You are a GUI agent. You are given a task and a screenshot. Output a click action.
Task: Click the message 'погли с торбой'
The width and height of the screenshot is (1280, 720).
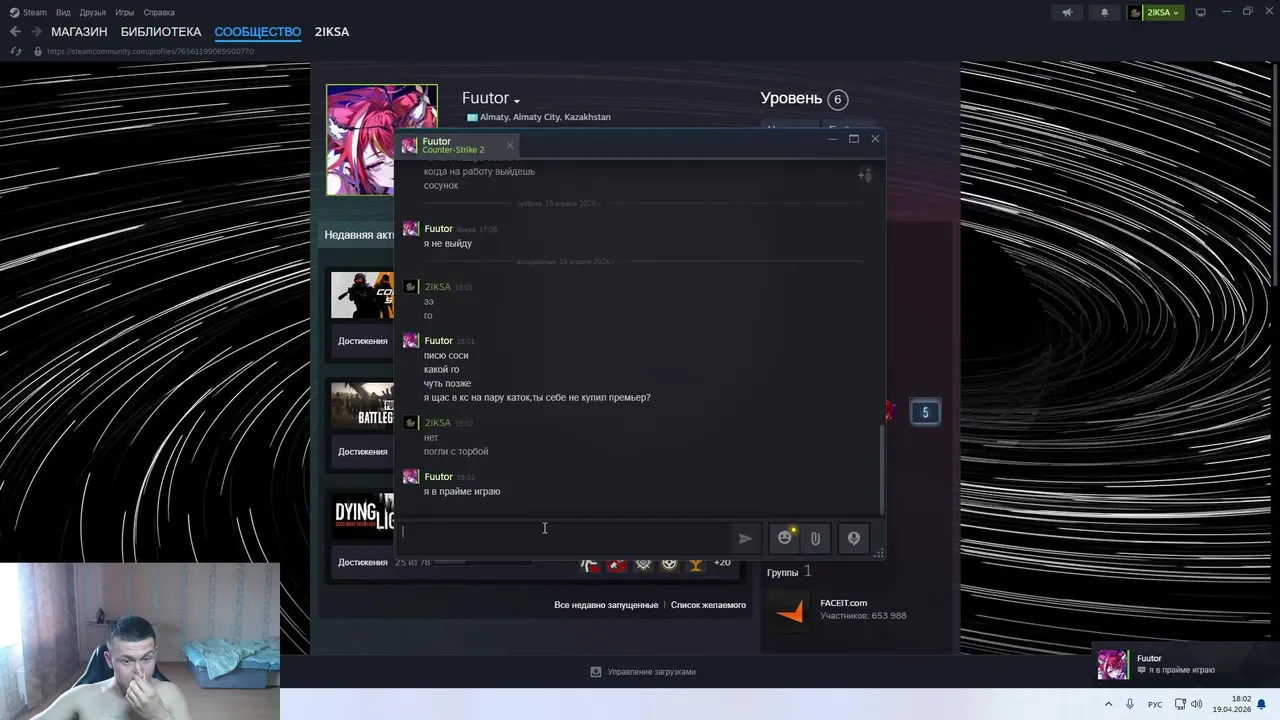[x=456, y=452]
